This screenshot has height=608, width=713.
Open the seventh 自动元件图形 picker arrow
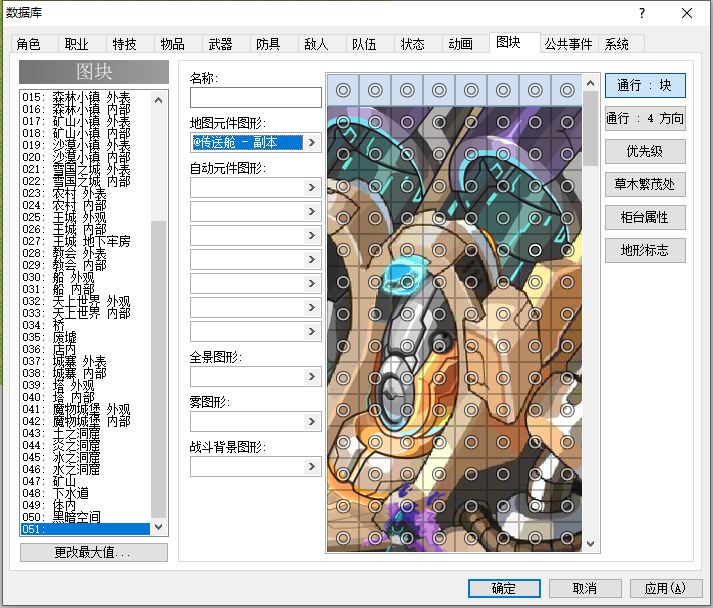pyautogui.click(x=312, y=332)
